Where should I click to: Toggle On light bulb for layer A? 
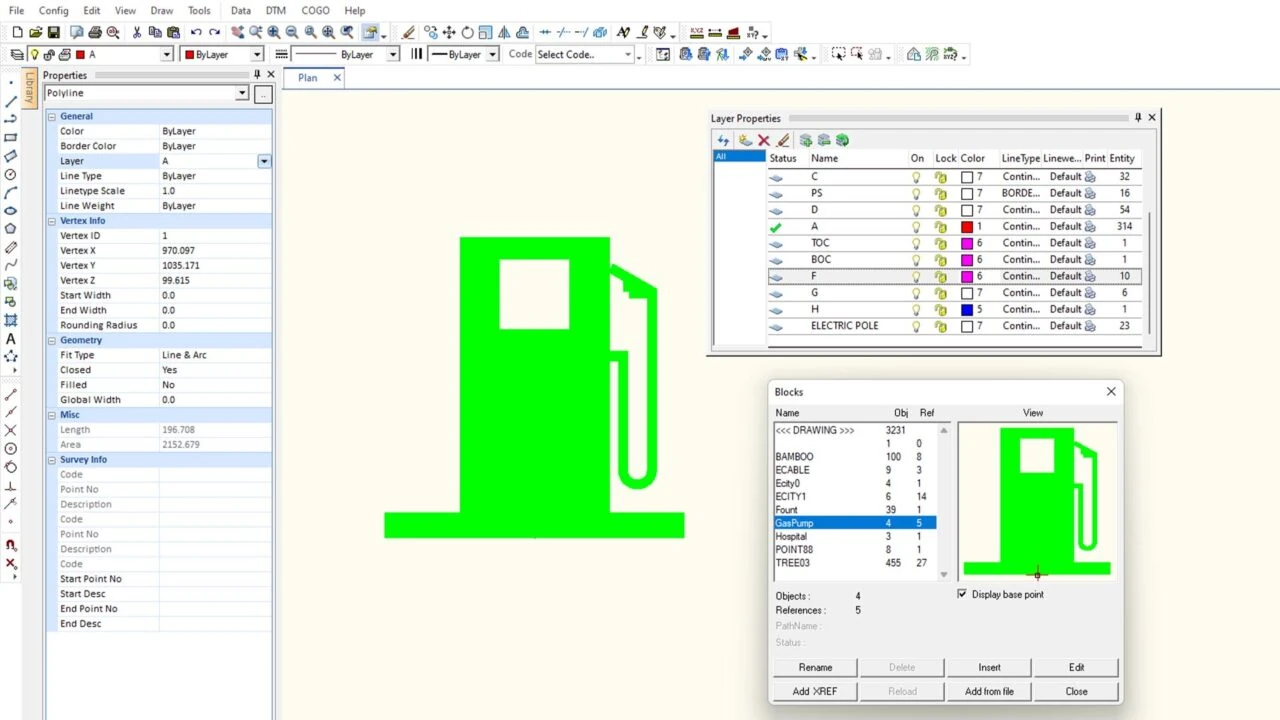point(916,227)
